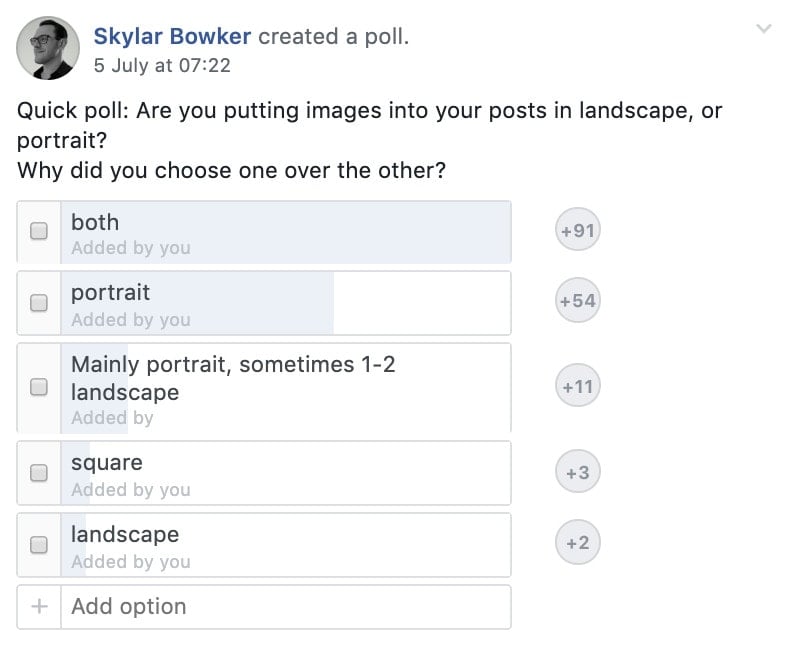Click the plus icon beside Add option
This screenshot has width=786, height=650.
tap(39, 606)
